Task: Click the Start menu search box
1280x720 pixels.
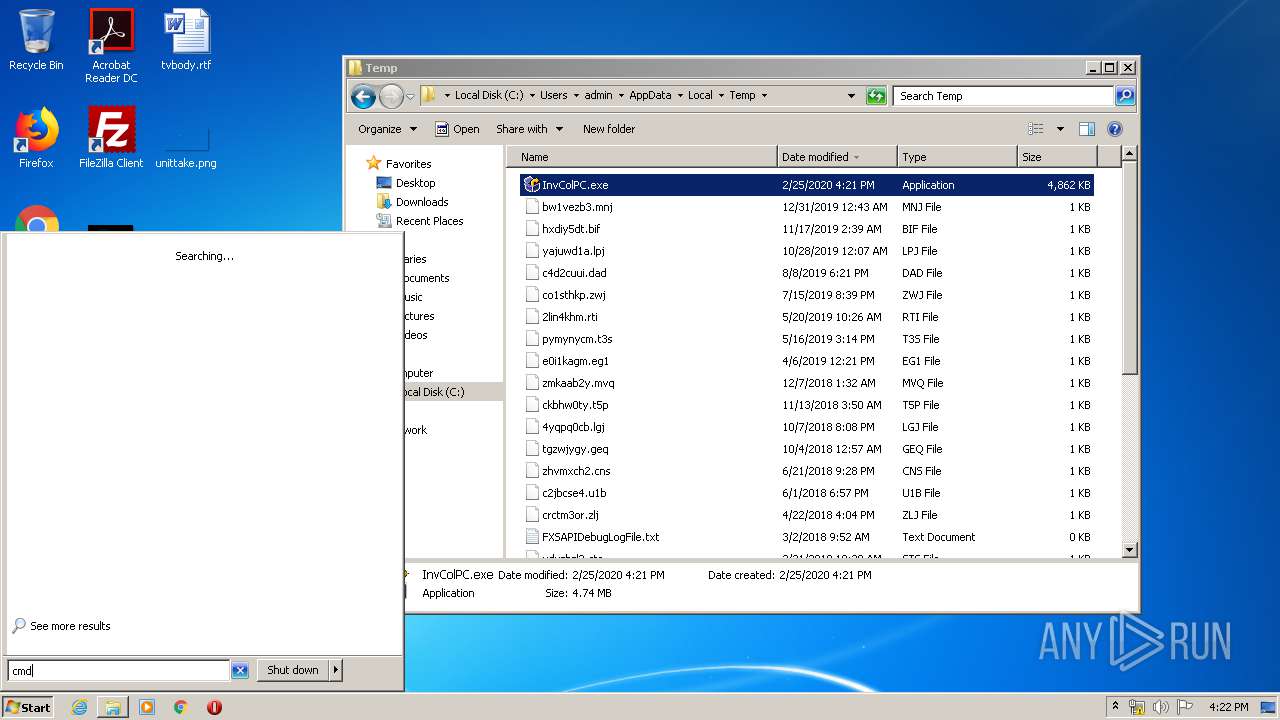Action: tap(118, 671)
